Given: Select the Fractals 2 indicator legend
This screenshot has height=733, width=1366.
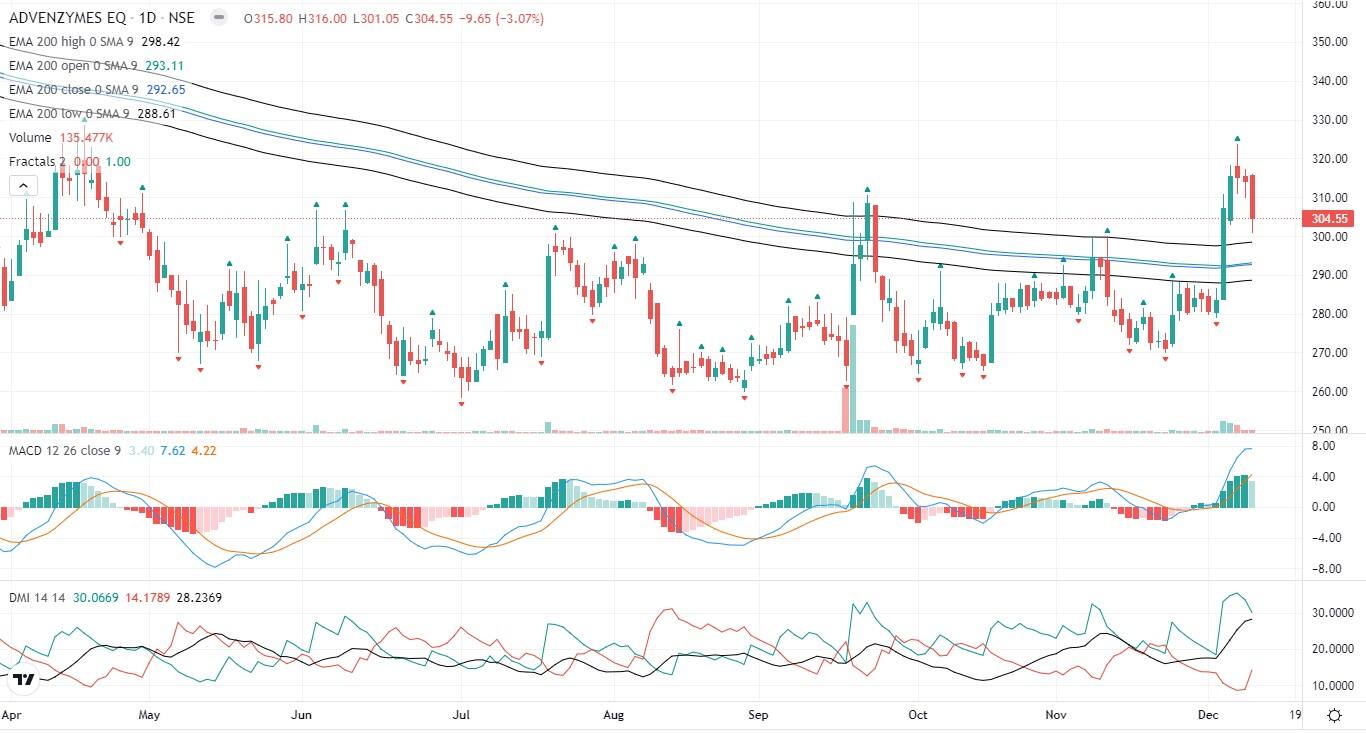Looking at the screenshot, I should coord(39,161).
